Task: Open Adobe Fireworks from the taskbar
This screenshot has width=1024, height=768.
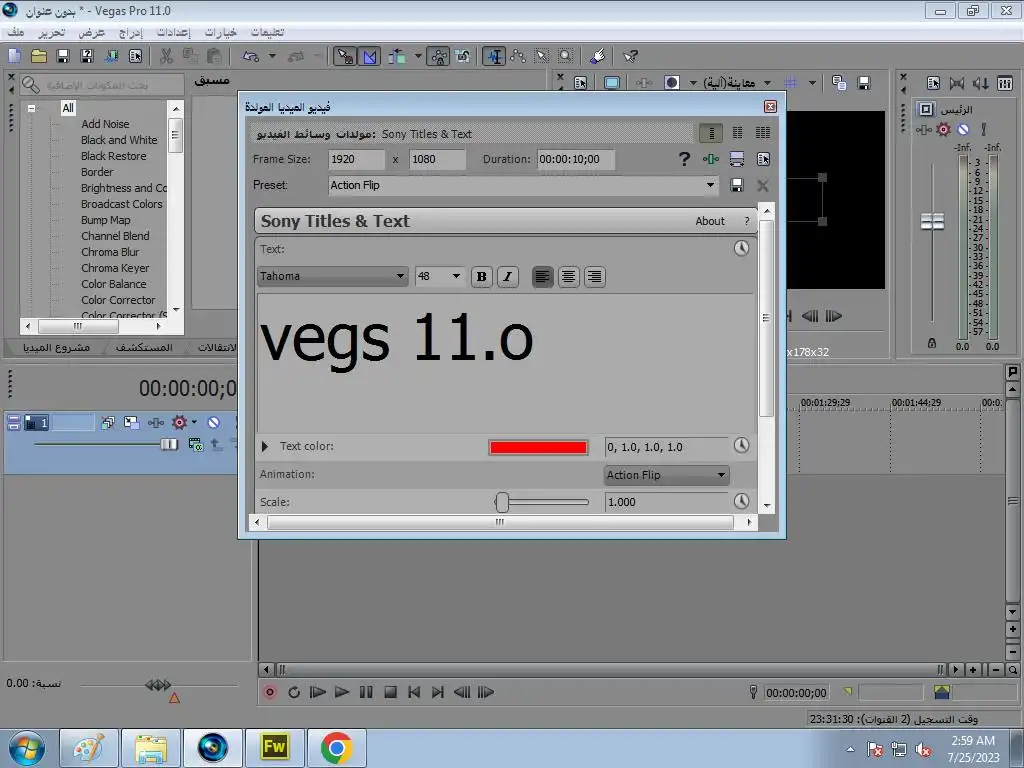Action: click(274, 748)
